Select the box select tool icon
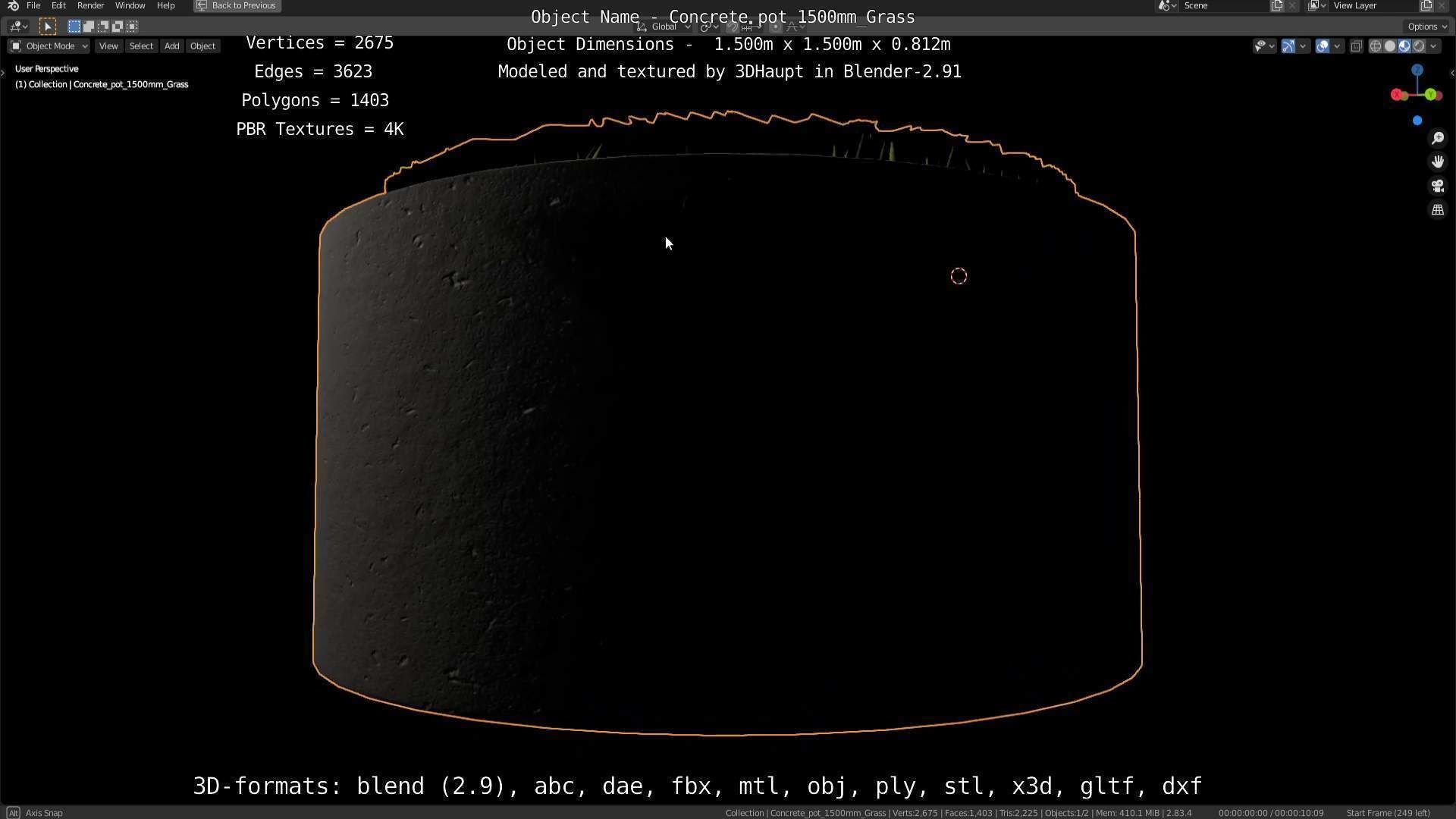 (47, 27)
